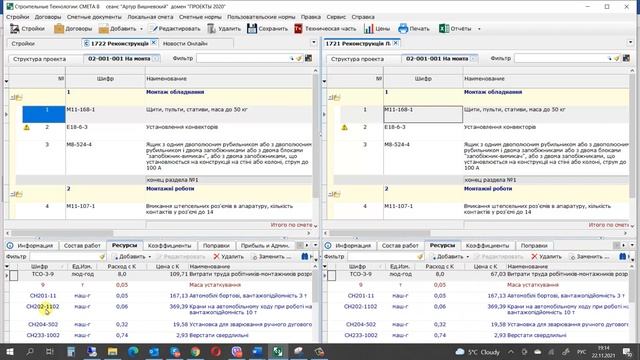Open the Windows Start button
640x360 pixels.
point(10,352)
